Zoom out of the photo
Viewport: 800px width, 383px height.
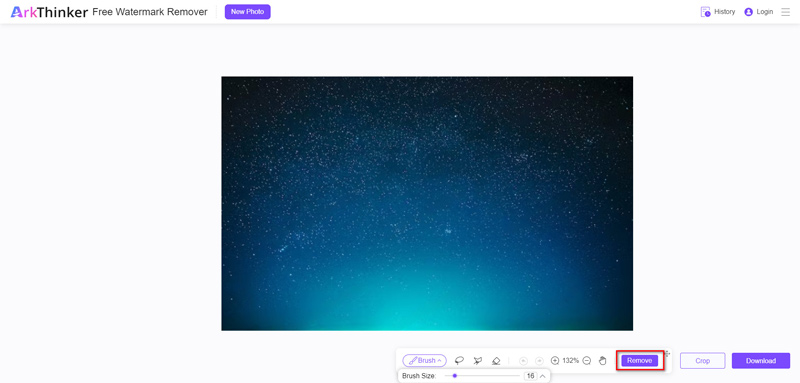pyautogui.click(x=587, y=361)
